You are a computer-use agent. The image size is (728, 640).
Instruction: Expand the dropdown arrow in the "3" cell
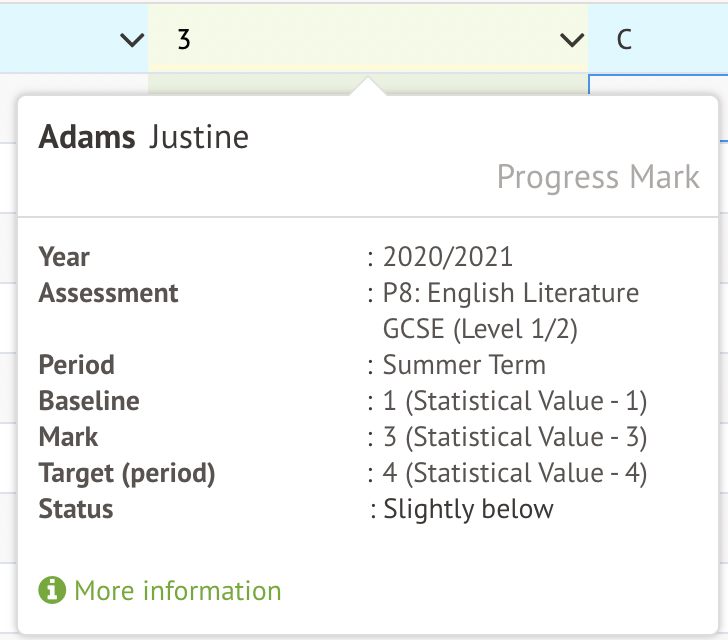point(572,41)
